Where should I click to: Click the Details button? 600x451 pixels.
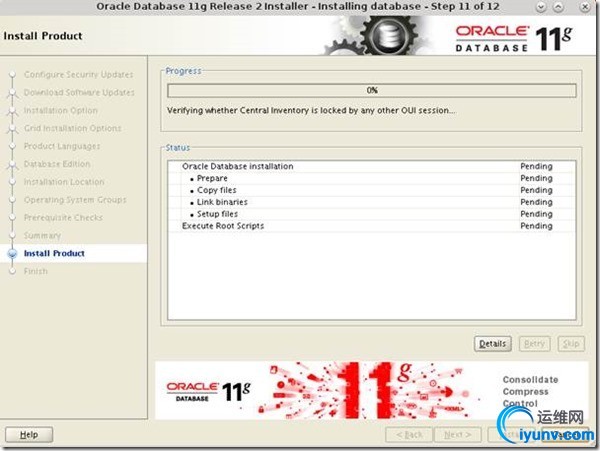coord(492,344)
